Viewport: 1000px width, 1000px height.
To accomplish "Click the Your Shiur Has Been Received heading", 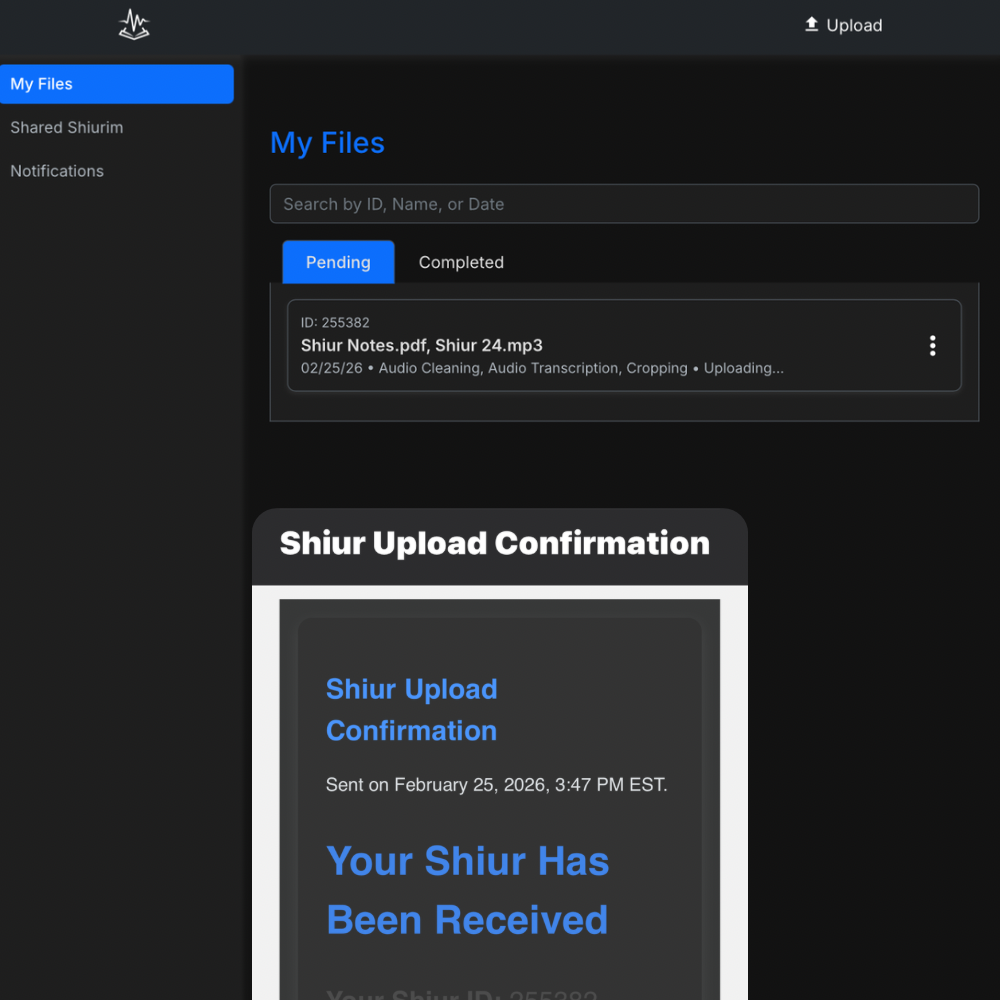I will click(467, 890).
